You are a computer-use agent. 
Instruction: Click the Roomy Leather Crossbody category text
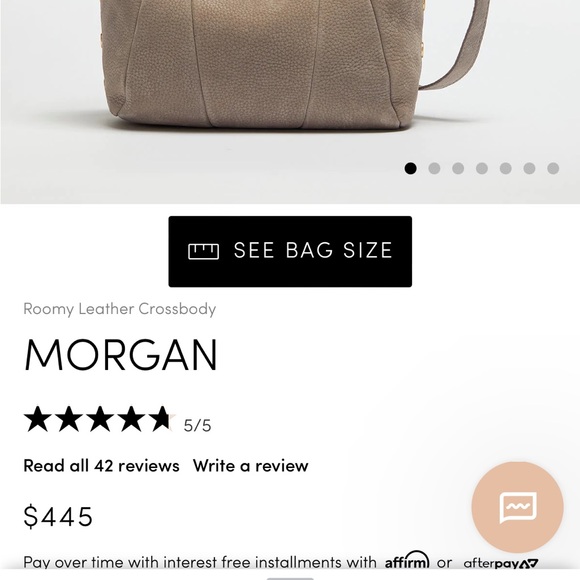pos(119,309)
